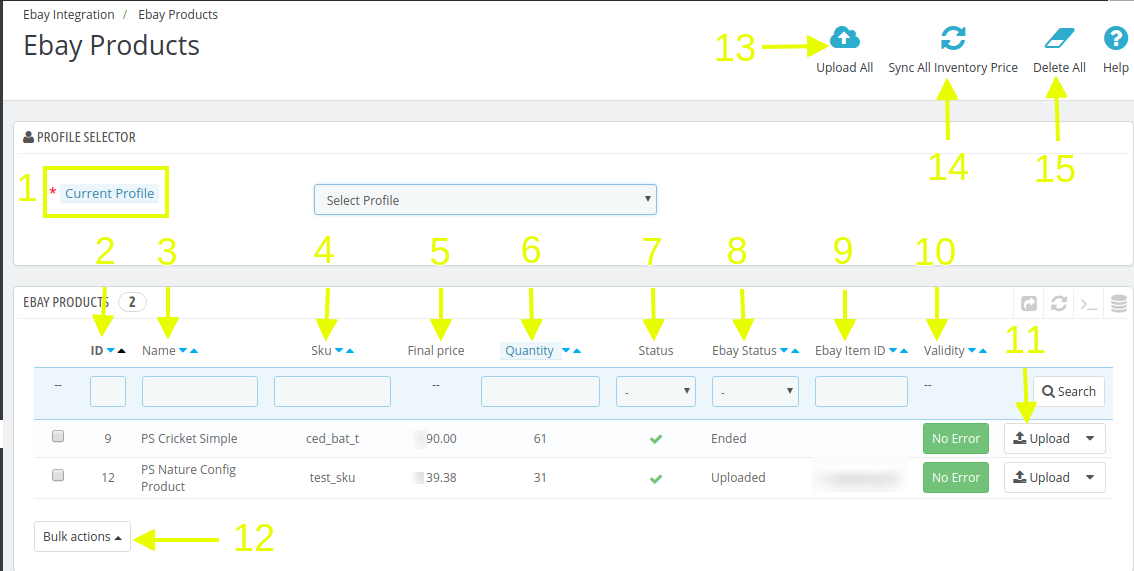1134x571 pixels.
Task: Click the refresh list icon in panel header
Action: pos(1059,304)
